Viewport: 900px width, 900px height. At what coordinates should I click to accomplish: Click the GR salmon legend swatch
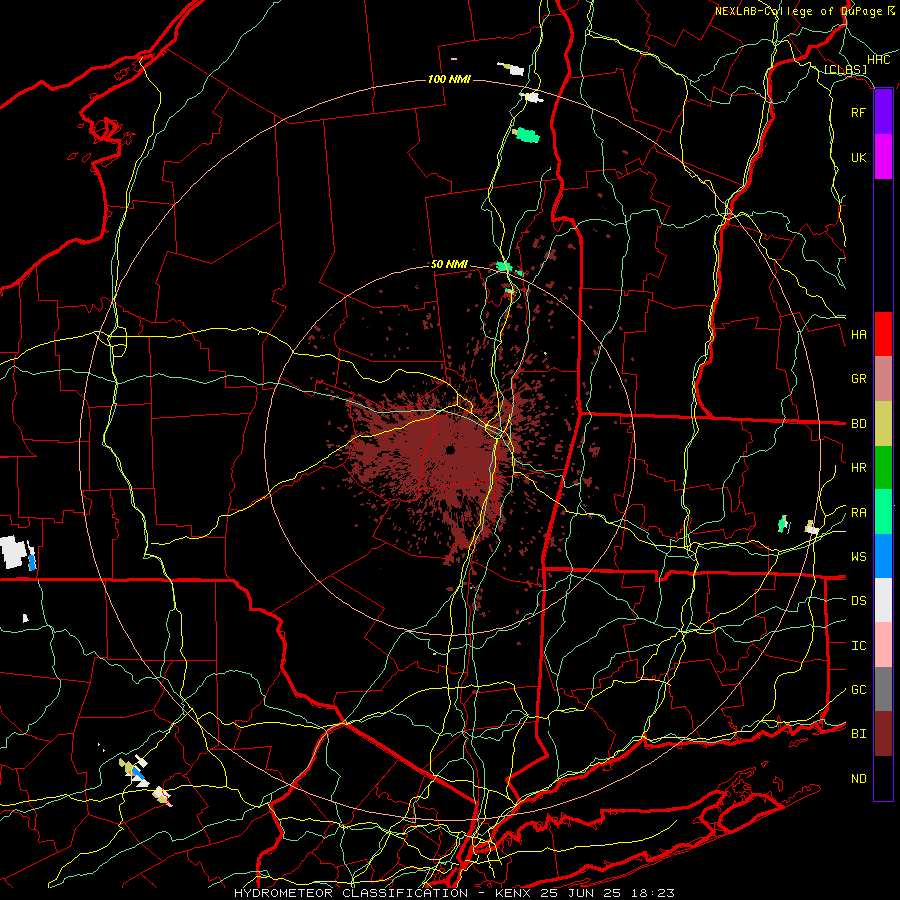coord(883,378)
